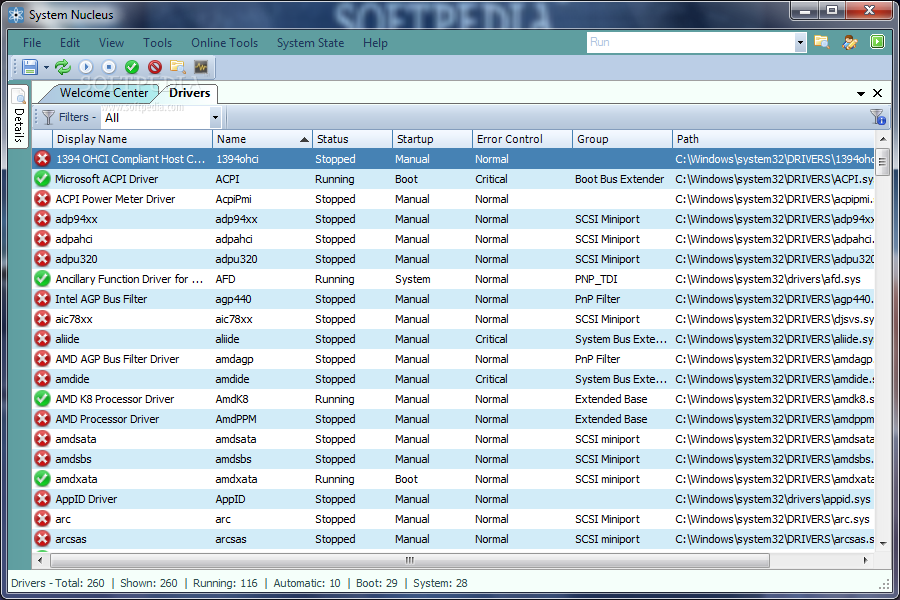Open the Edit menu

click(x=70, y=43)
